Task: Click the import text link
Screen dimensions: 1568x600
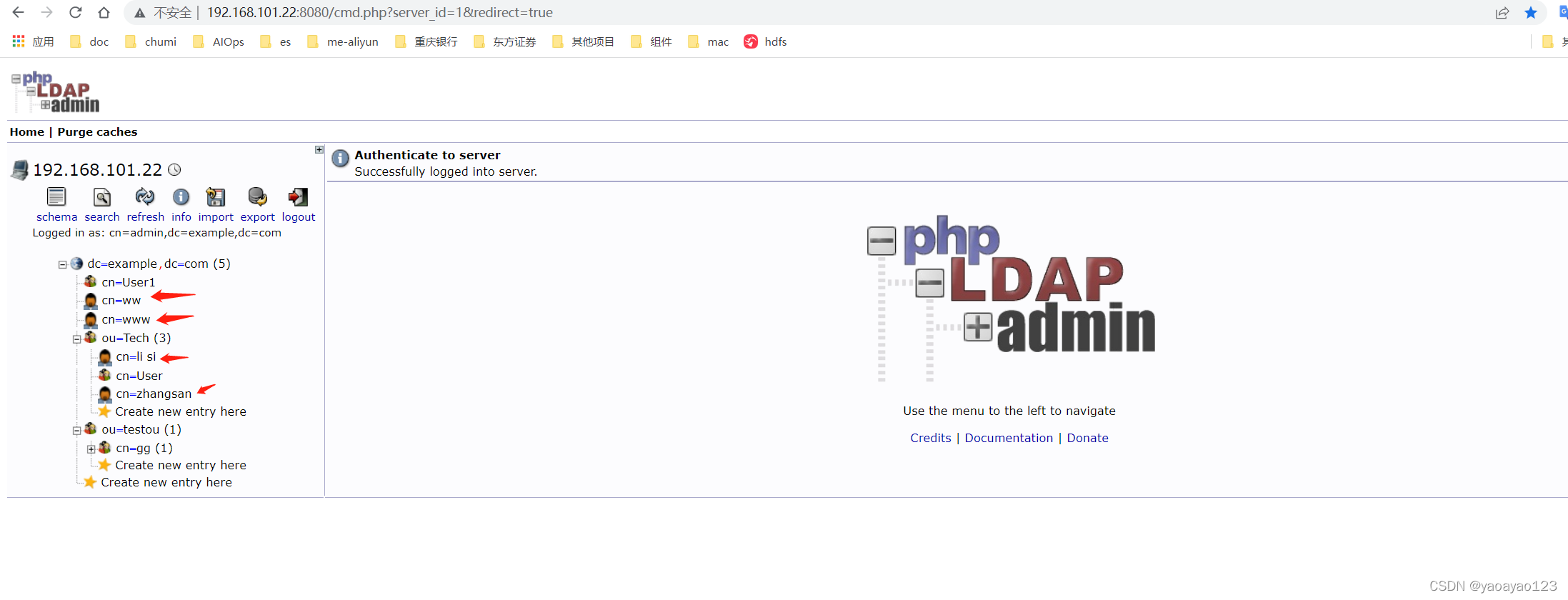Action: [x=216, y=216]
